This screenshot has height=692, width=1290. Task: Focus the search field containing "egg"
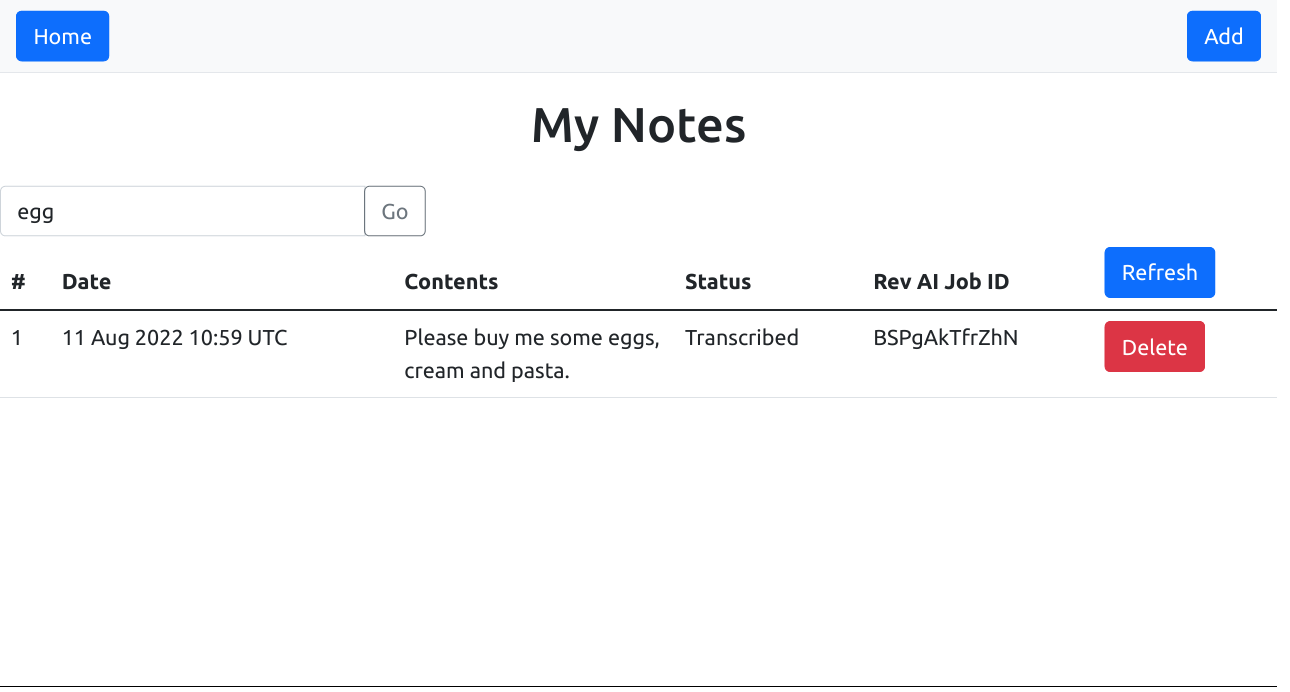pyautogui.click(x=182, y=211)
